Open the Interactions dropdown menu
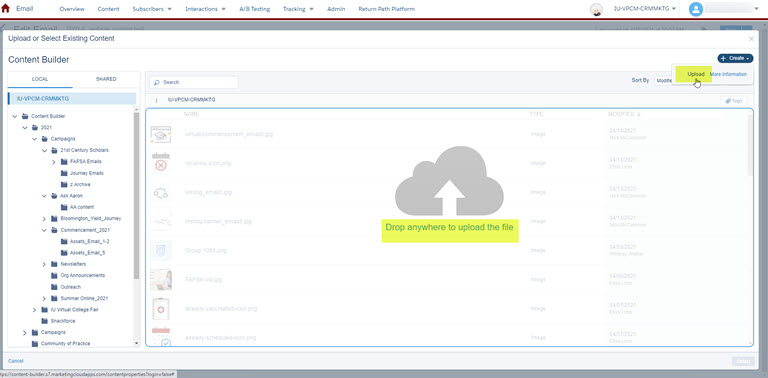Screen dimensions: 768x378 pos(205,9)
